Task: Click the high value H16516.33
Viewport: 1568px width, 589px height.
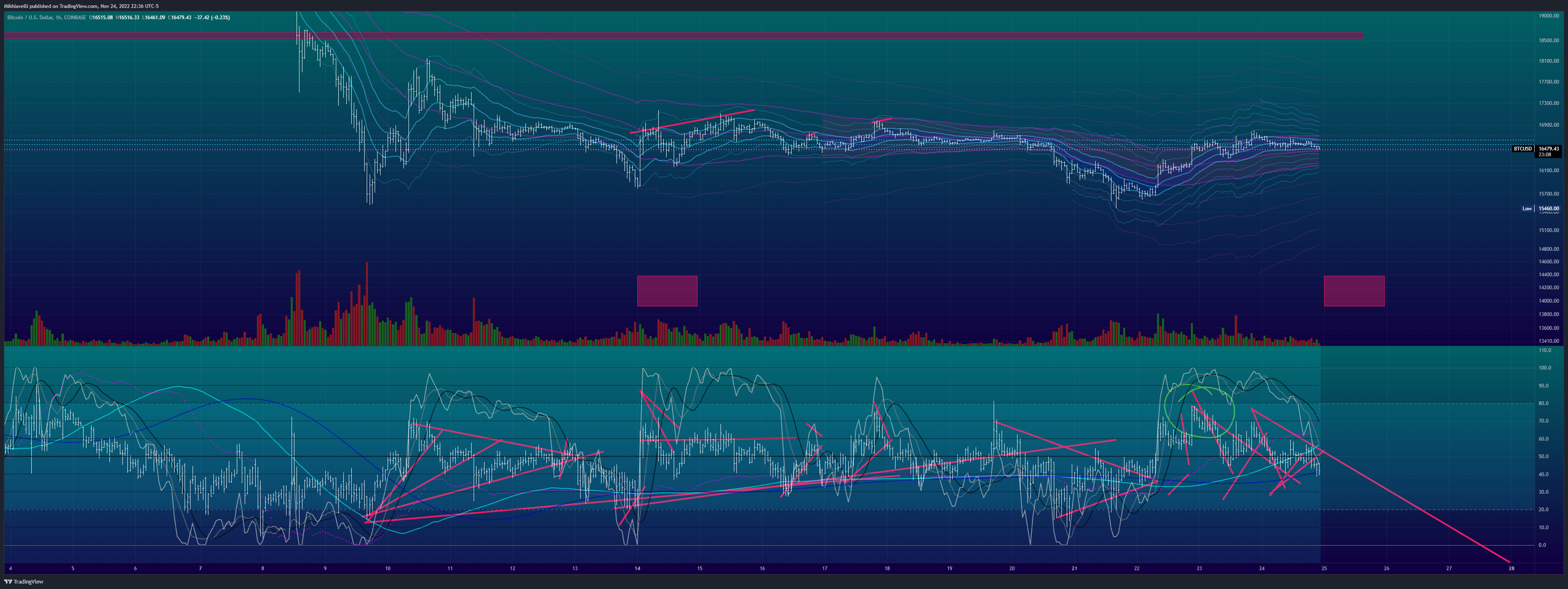Action: (127, 18)
